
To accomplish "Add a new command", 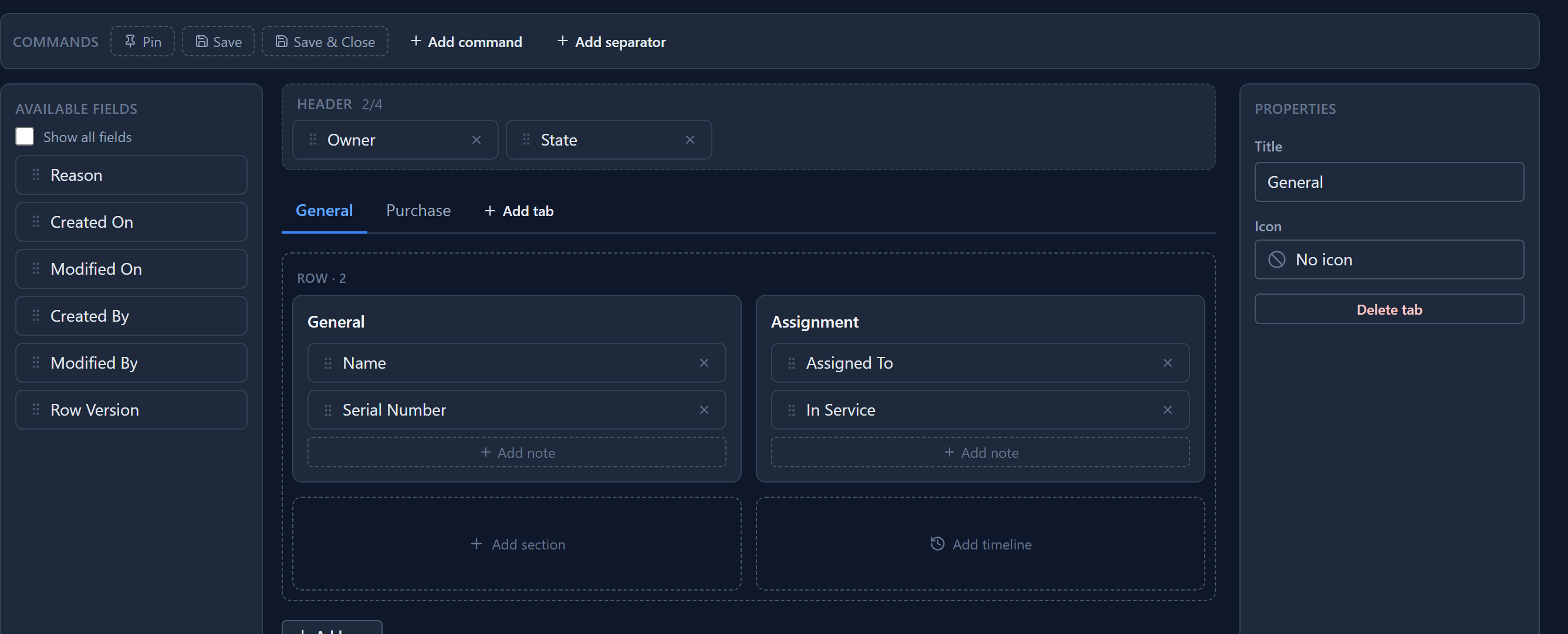I will tap(467, 42).
